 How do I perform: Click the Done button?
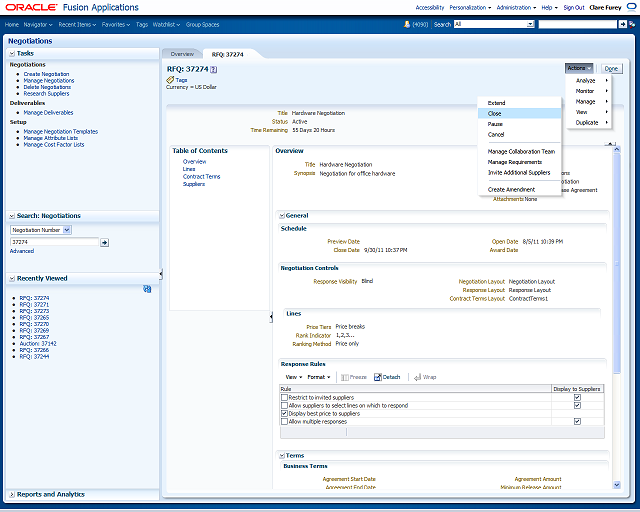[611, 69]
